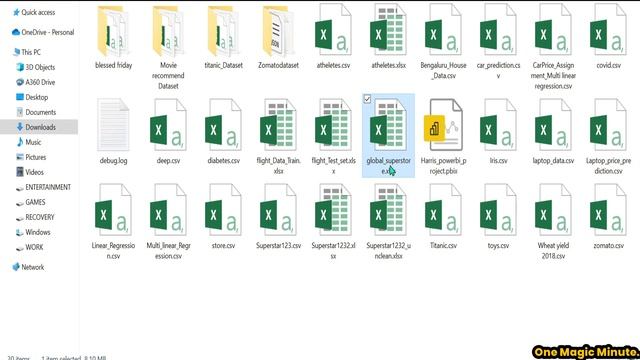
Task: Select the Laptop_price_prediction.csv file icon
Action: click(608, 124)
